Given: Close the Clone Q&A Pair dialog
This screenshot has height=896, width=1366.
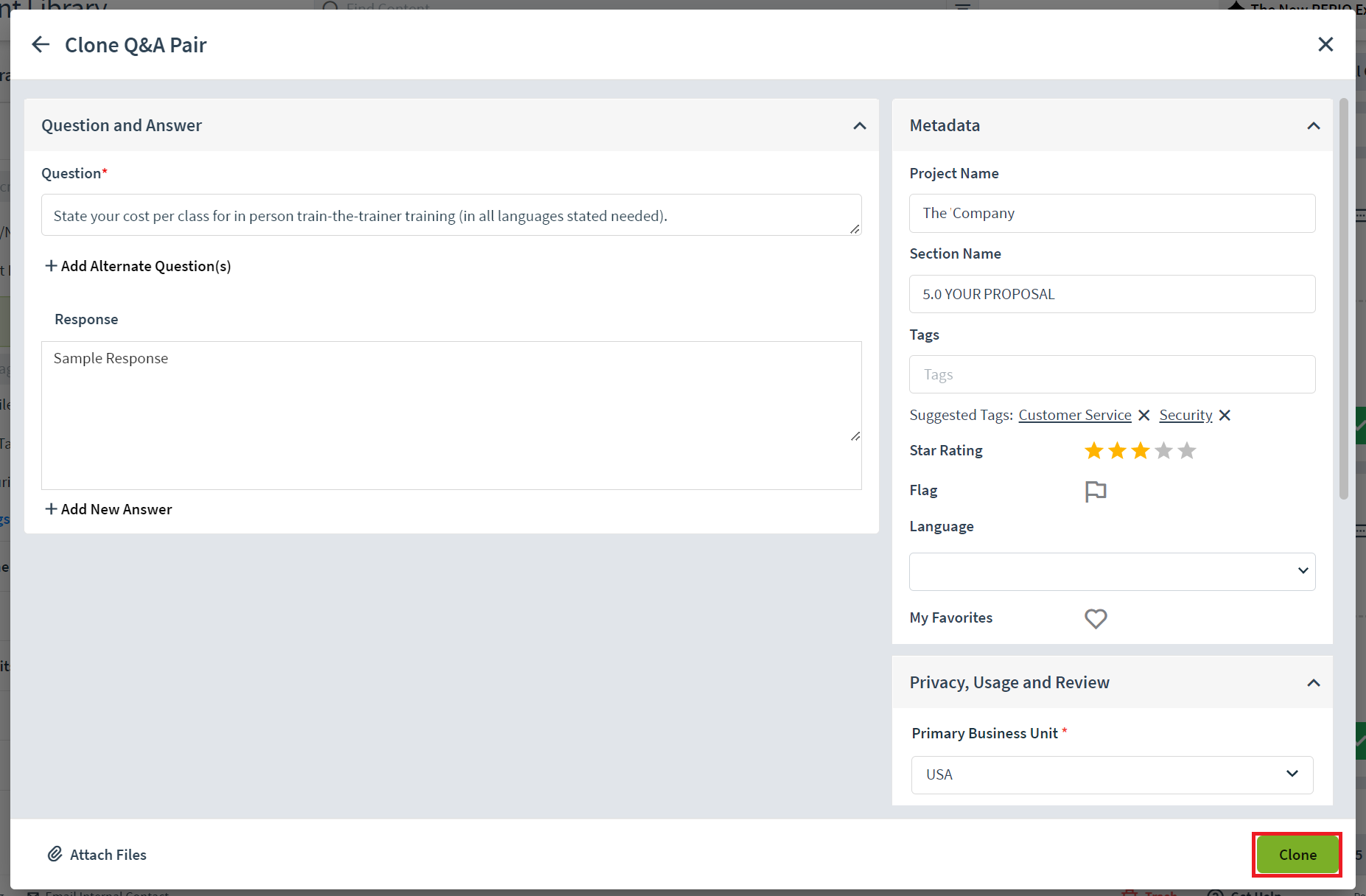Looking at the screenshot, I should [x=1325, y=45].
